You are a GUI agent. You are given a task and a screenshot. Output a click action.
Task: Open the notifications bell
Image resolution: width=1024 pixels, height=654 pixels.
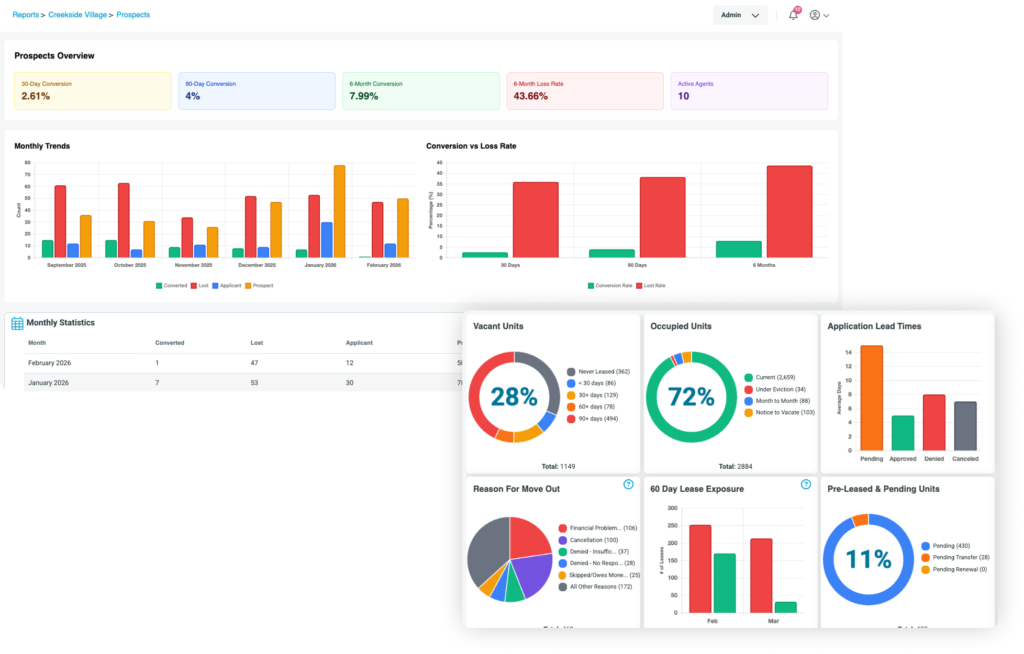click(793, 15)
